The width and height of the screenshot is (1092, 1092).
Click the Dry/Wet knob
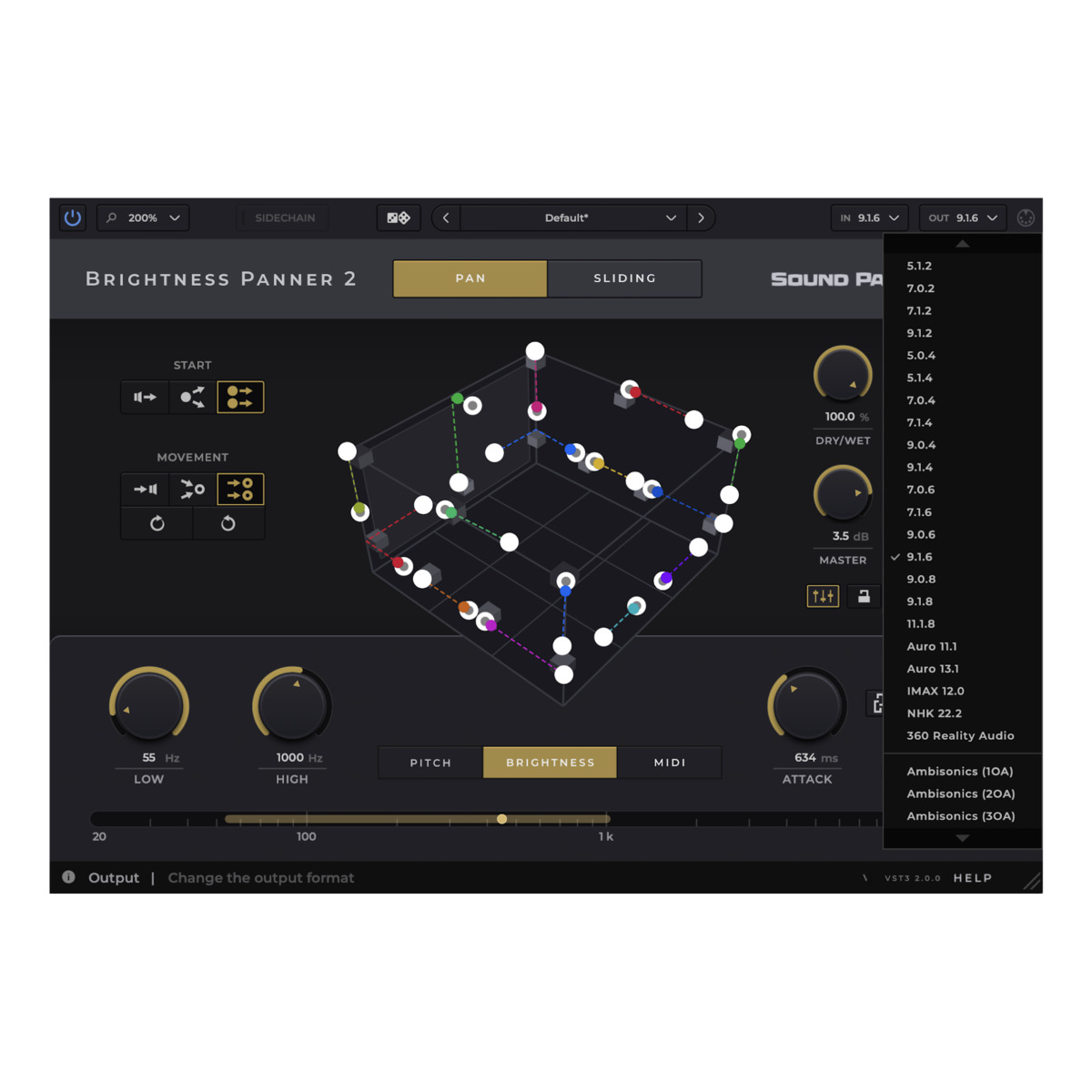(843, 374)
